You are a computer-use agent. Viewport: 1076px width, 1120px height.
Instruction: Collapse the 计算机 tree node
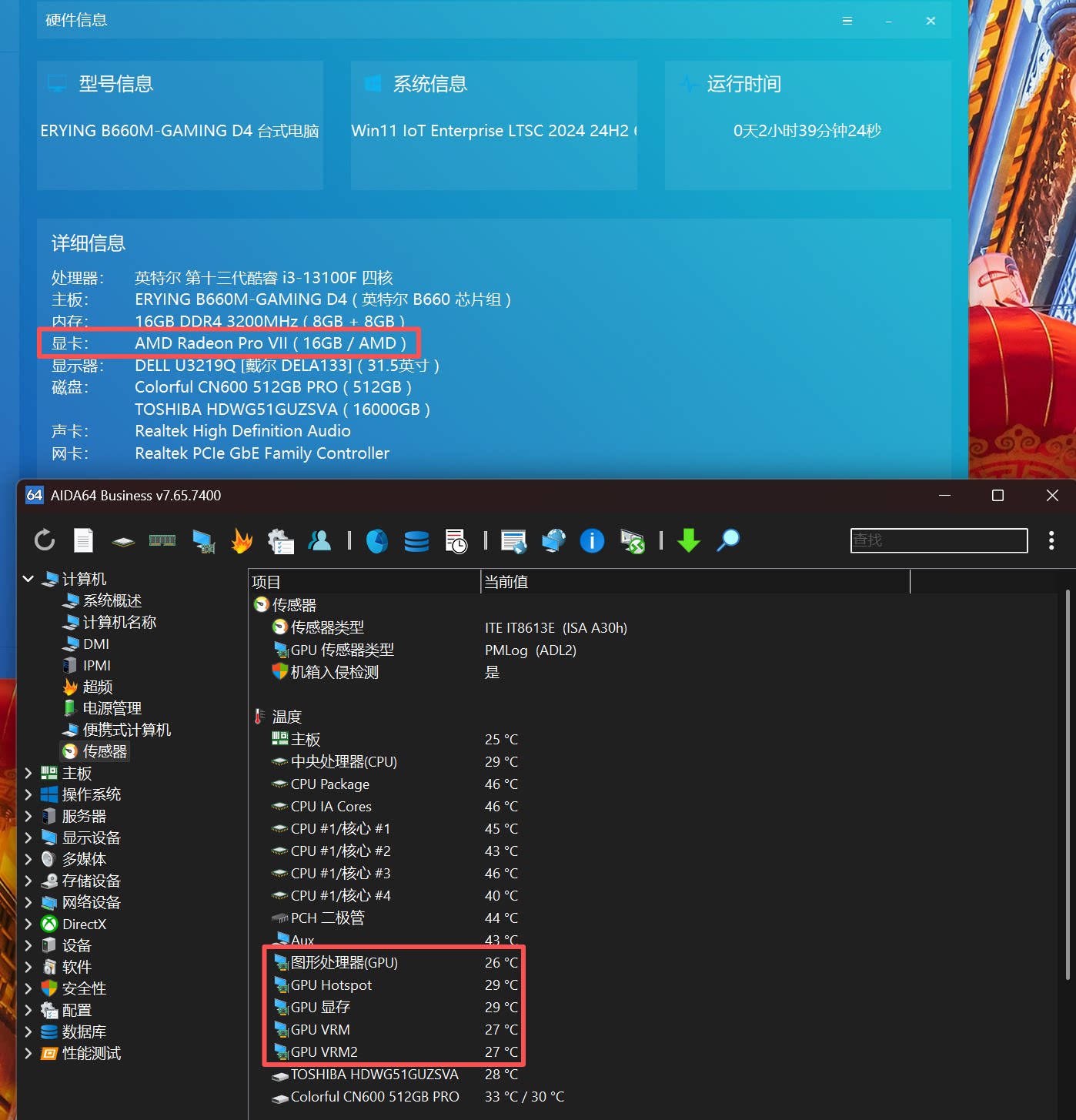tap(28, 579)
